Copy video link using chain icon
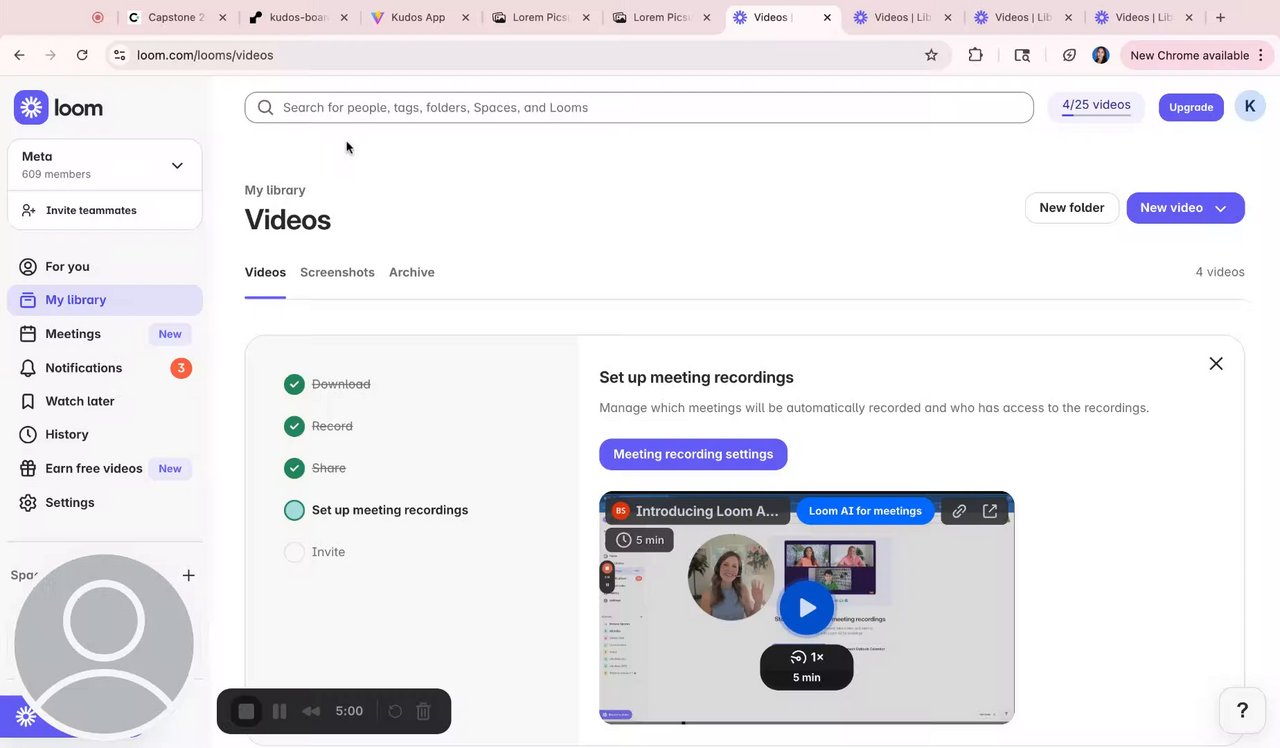The width and height of the screenshot is (1280, 748). tap(959, 511)
